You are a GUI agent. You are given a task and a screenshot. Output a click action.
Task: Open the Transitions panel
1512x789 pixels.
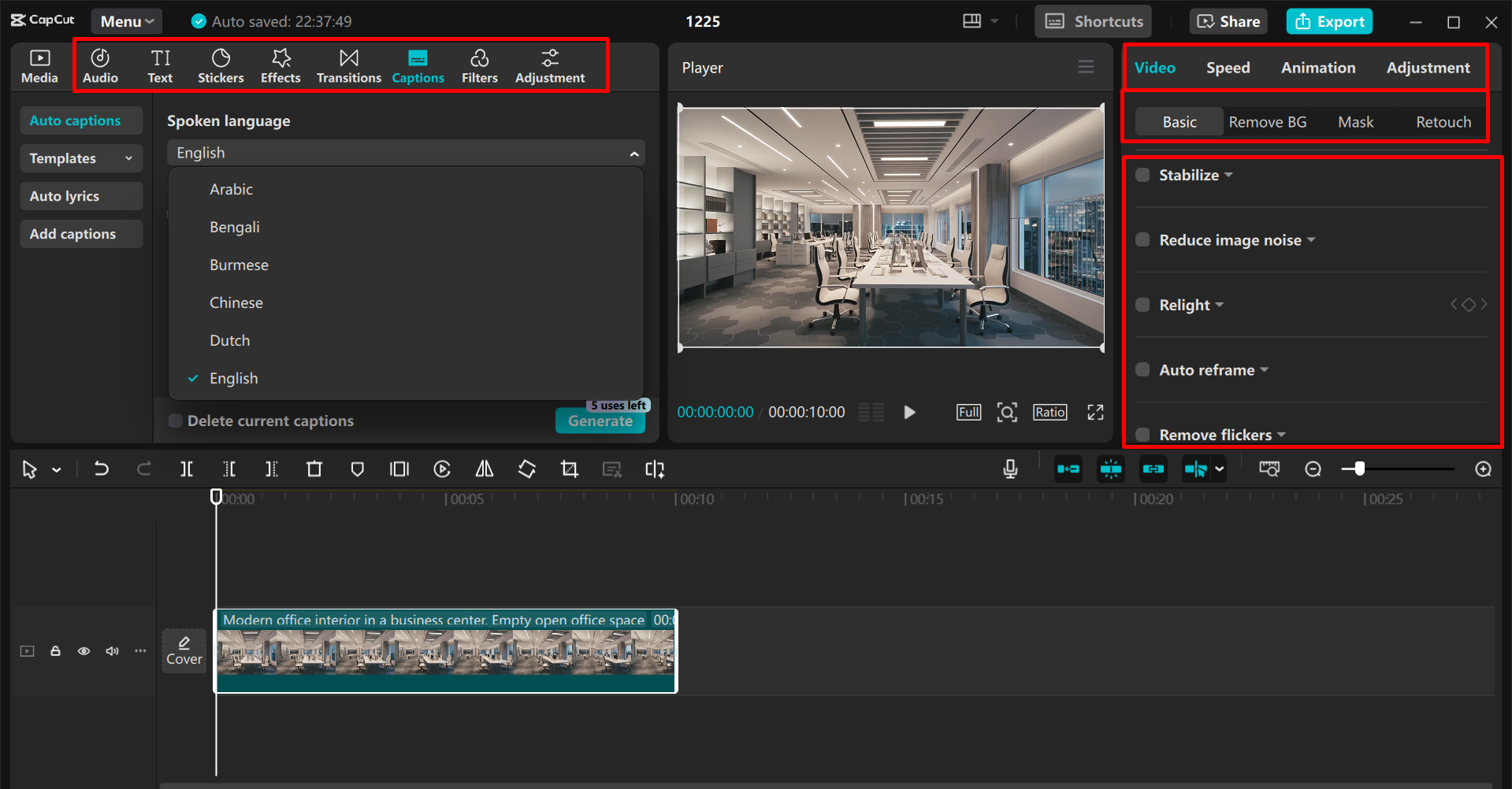click(348, 65)
